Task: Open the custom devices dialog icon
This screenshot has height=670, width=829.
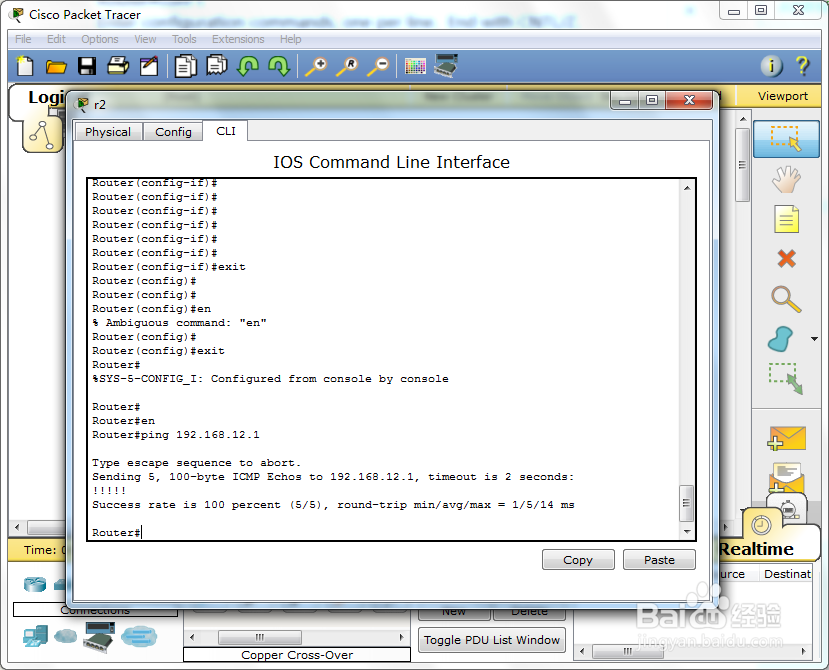Action: [446, 66]
